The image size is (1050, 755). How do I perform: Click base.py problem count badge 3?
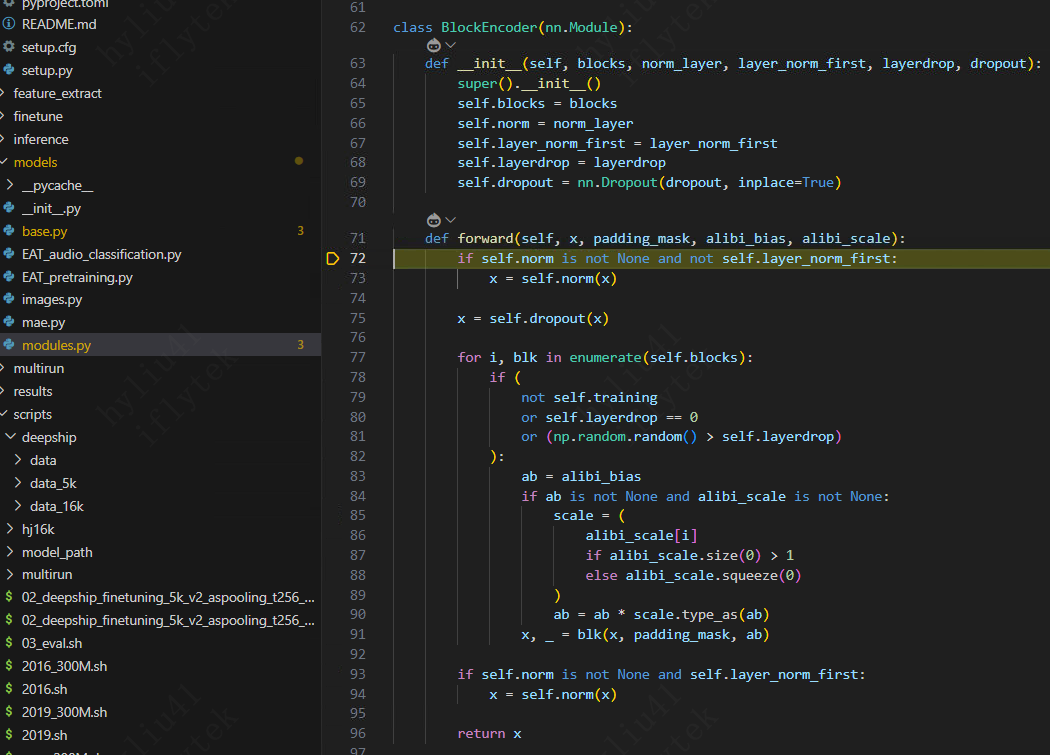pyautogui.click(x=300, y=230)
